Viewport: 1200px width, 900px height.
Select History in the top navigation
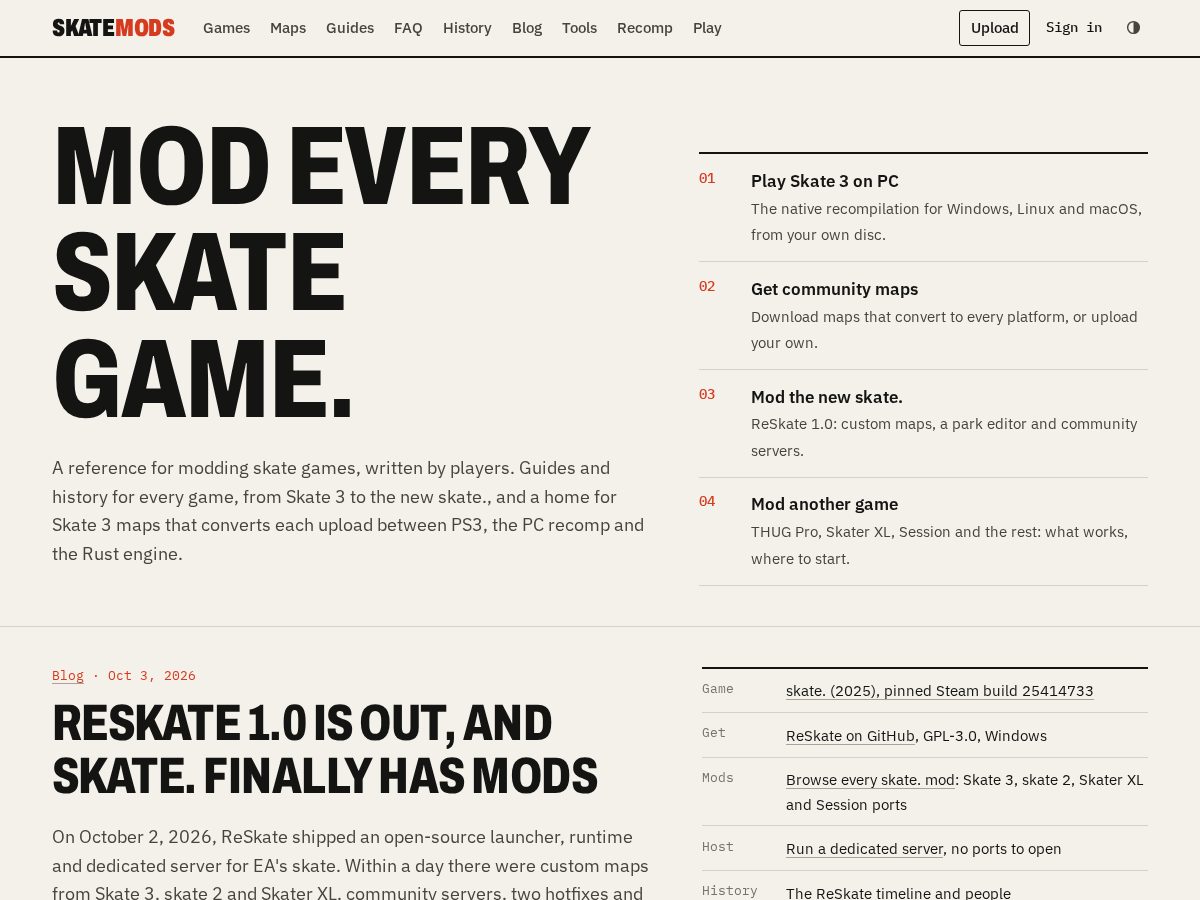467,28
